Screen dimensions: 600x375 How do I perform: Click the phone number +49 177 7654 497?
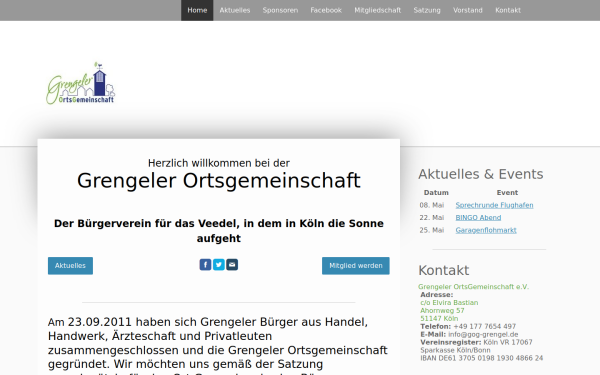[484, 326]
